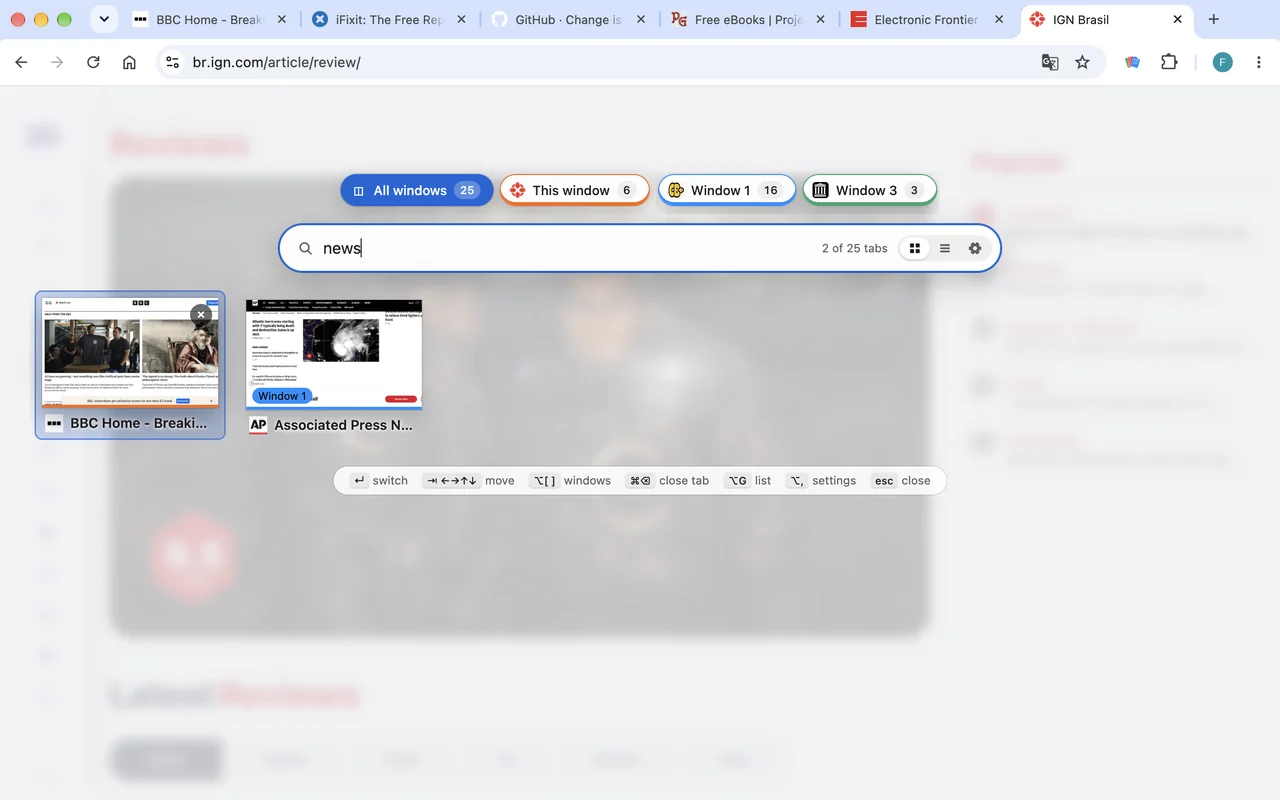Viewport: 1280px width, 800px height.
Task: Click the "2 of 25 tabs" counter text
Action: coord(854,248)
